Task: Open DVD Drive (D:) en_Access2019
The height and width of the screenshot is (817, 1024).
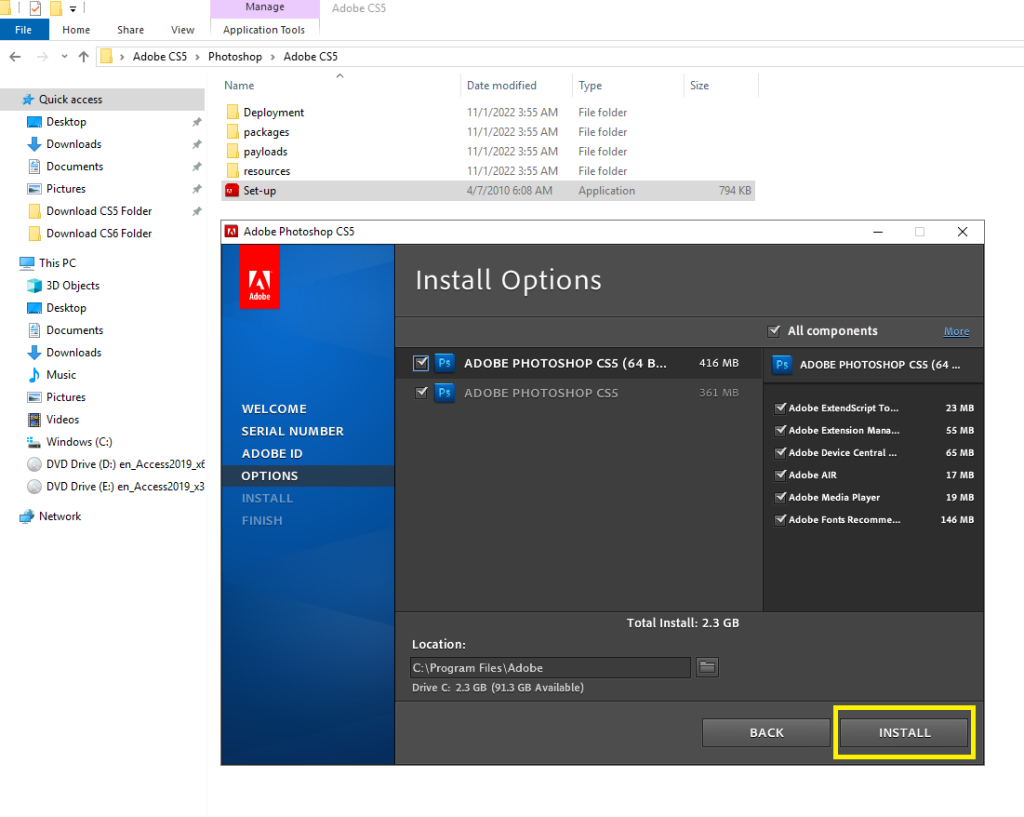Action: tap(125, 464)
